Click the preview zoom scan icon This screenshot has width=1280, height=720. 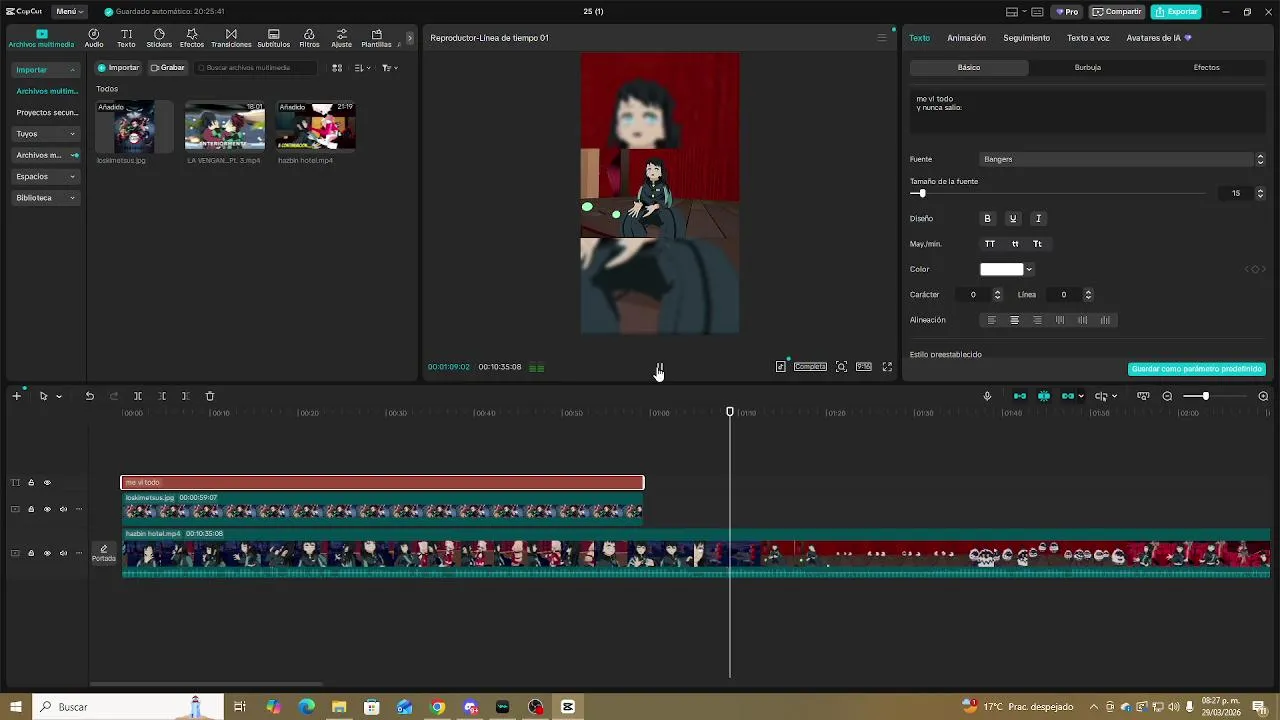pyautogui.click(x=841, y=367)
